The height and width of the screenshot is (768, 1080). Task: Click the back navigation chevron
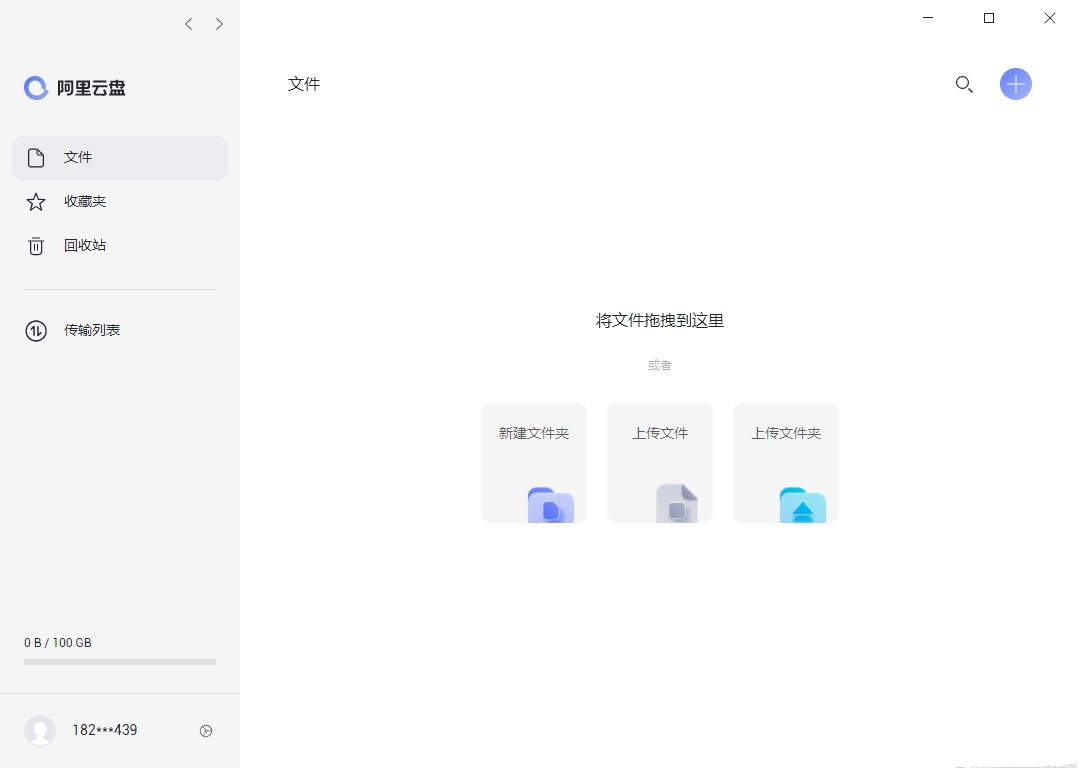pyautogui.click(x=188, y=24)
